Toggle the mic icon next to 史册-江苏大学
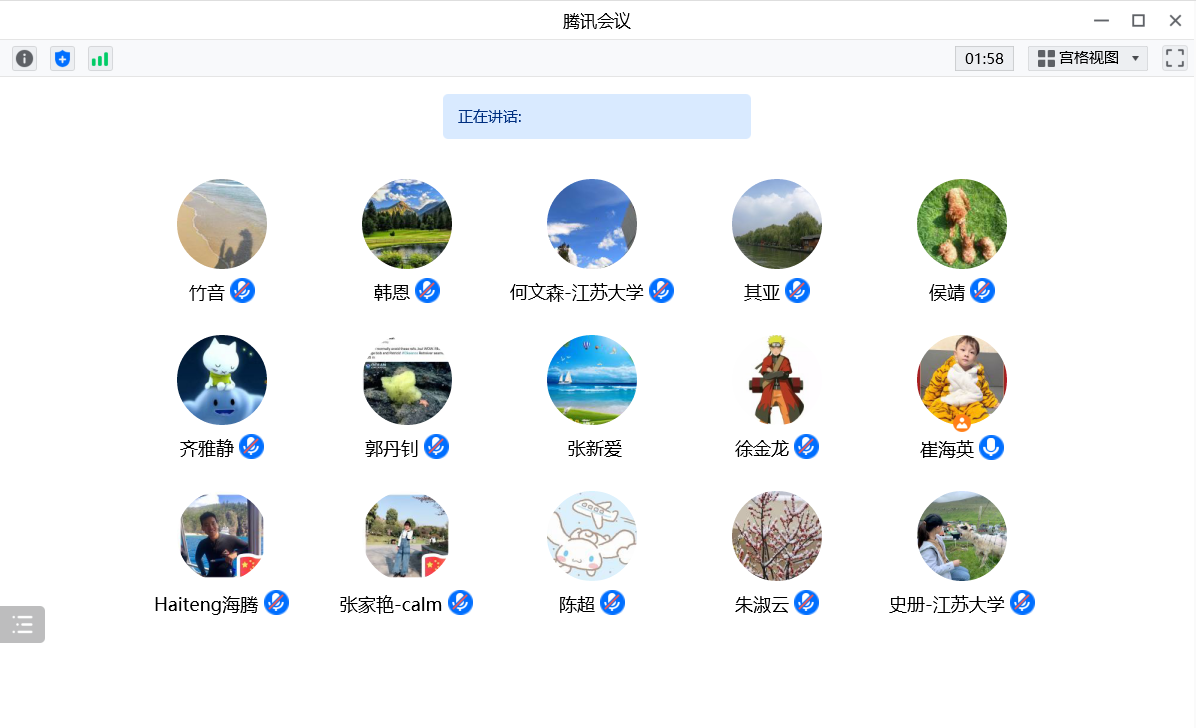The image size is (1196, 728). pos(1022,603)
